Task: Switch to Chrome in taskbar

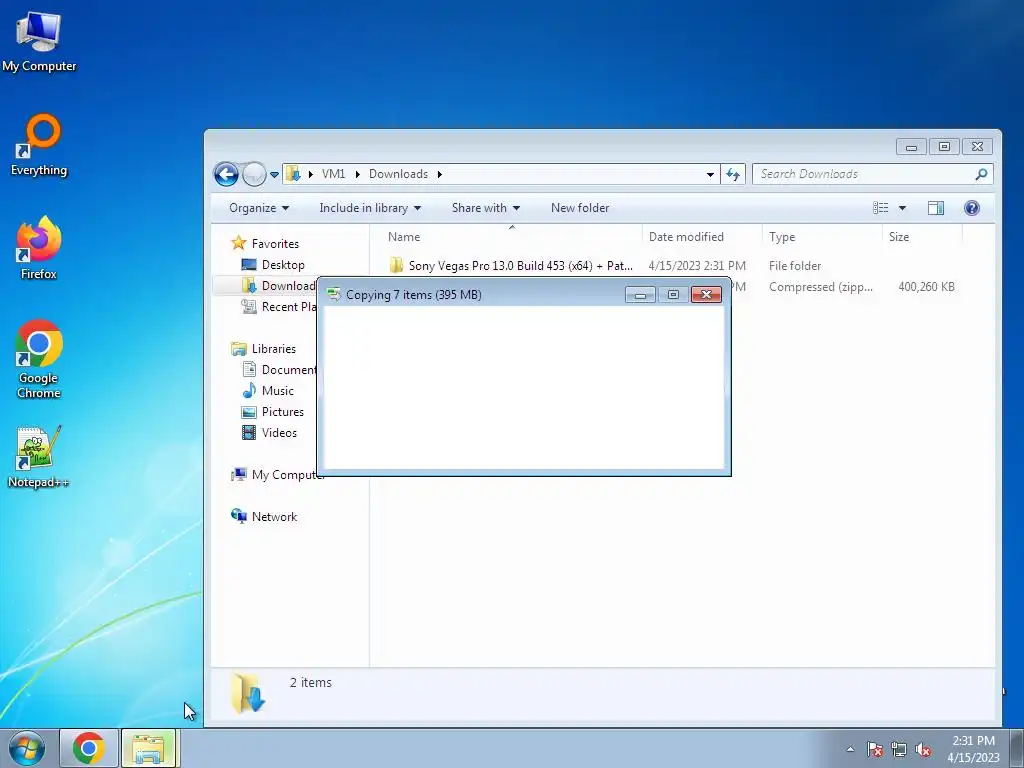Action: 89,748
